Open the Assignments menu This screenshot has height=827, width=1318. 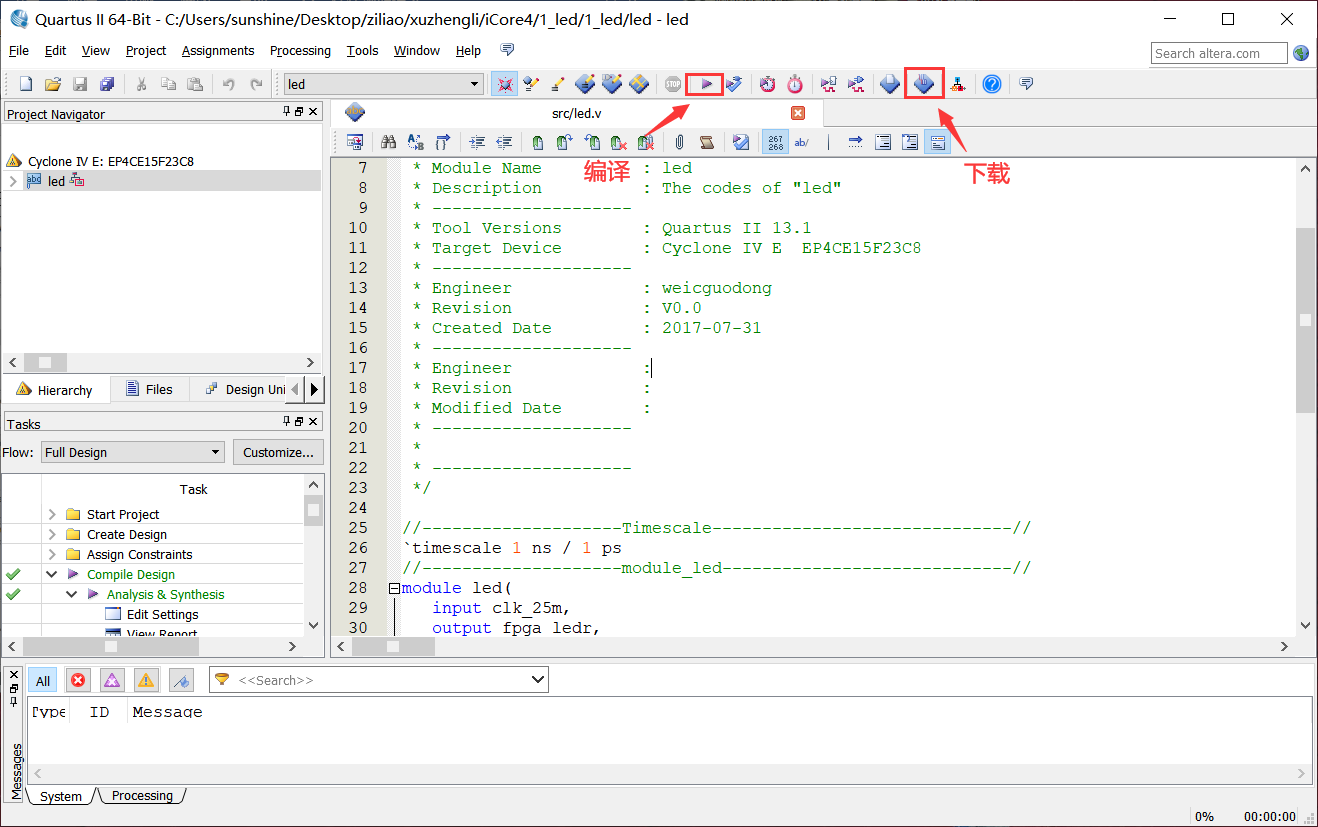(218, 50)
